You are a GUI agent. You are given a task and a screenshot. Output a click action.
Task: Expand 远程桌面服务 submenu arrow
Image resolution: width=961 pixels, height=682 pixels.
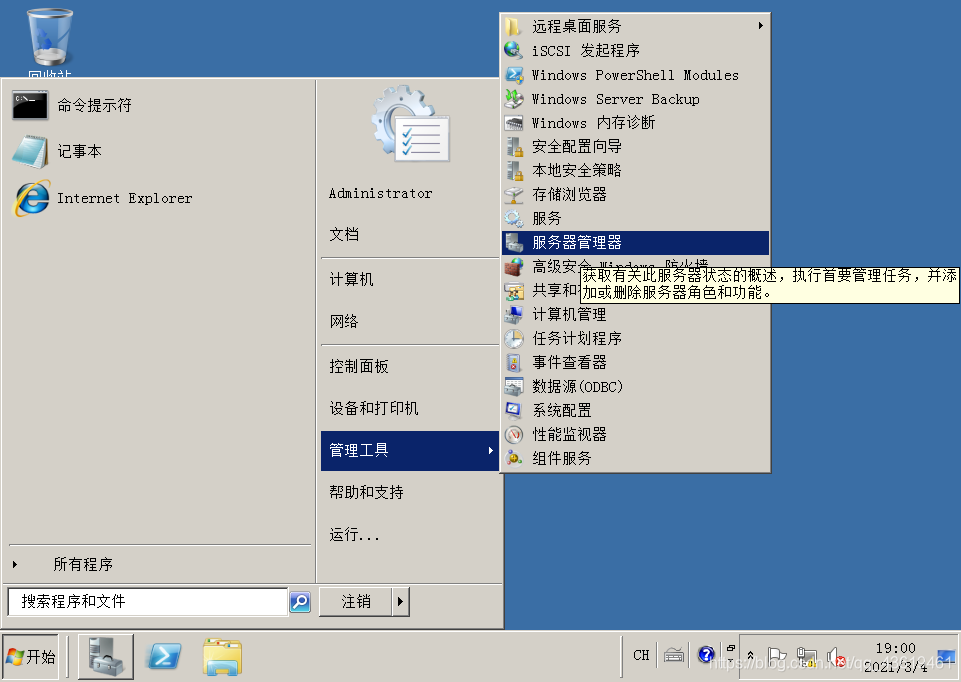pos(761,26)
